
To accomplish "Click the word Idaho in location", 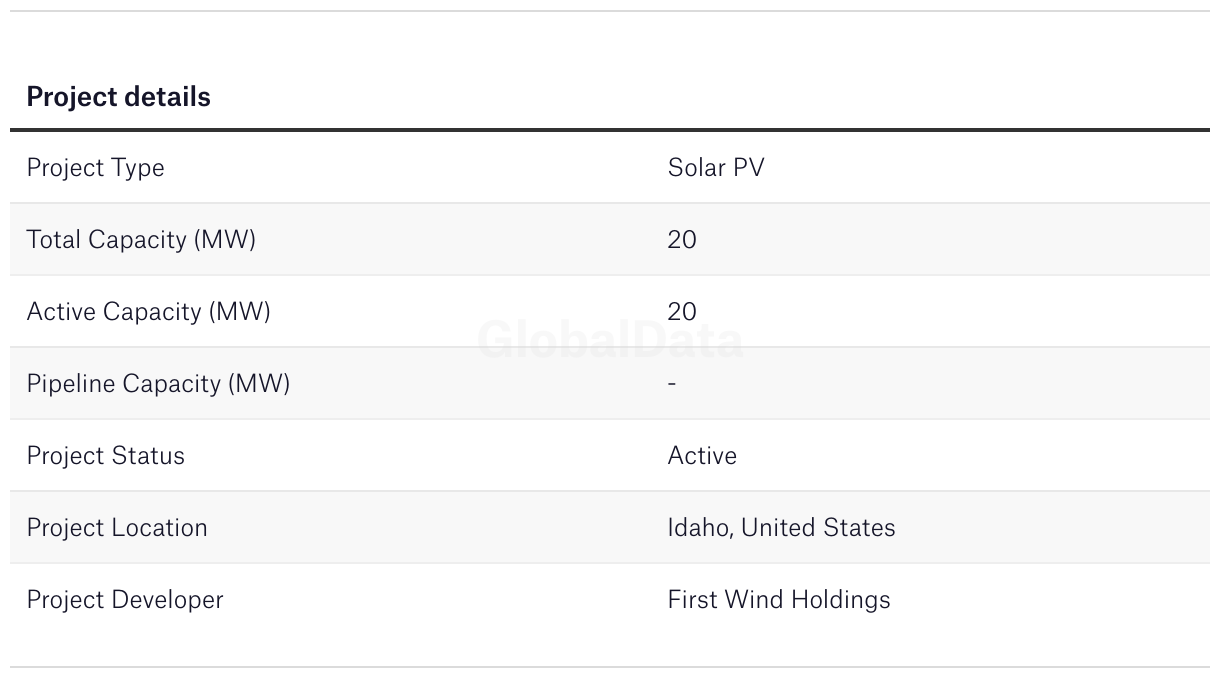I will pyautogui.click(x=698, y=528).
